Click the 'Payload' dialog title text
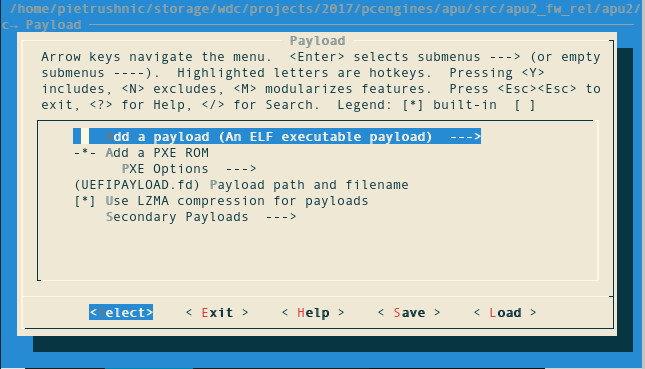The width and height of the screenshot is (645, 369). coord(318,41)
